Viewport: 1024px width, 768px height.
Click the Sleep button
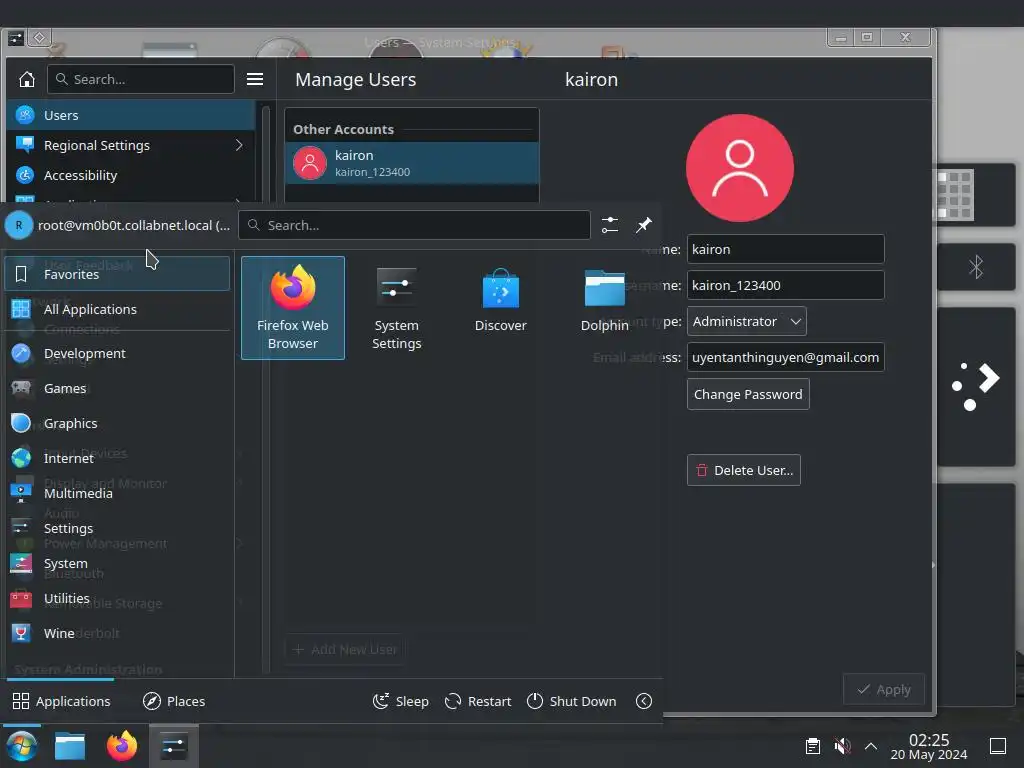[400, 701]
